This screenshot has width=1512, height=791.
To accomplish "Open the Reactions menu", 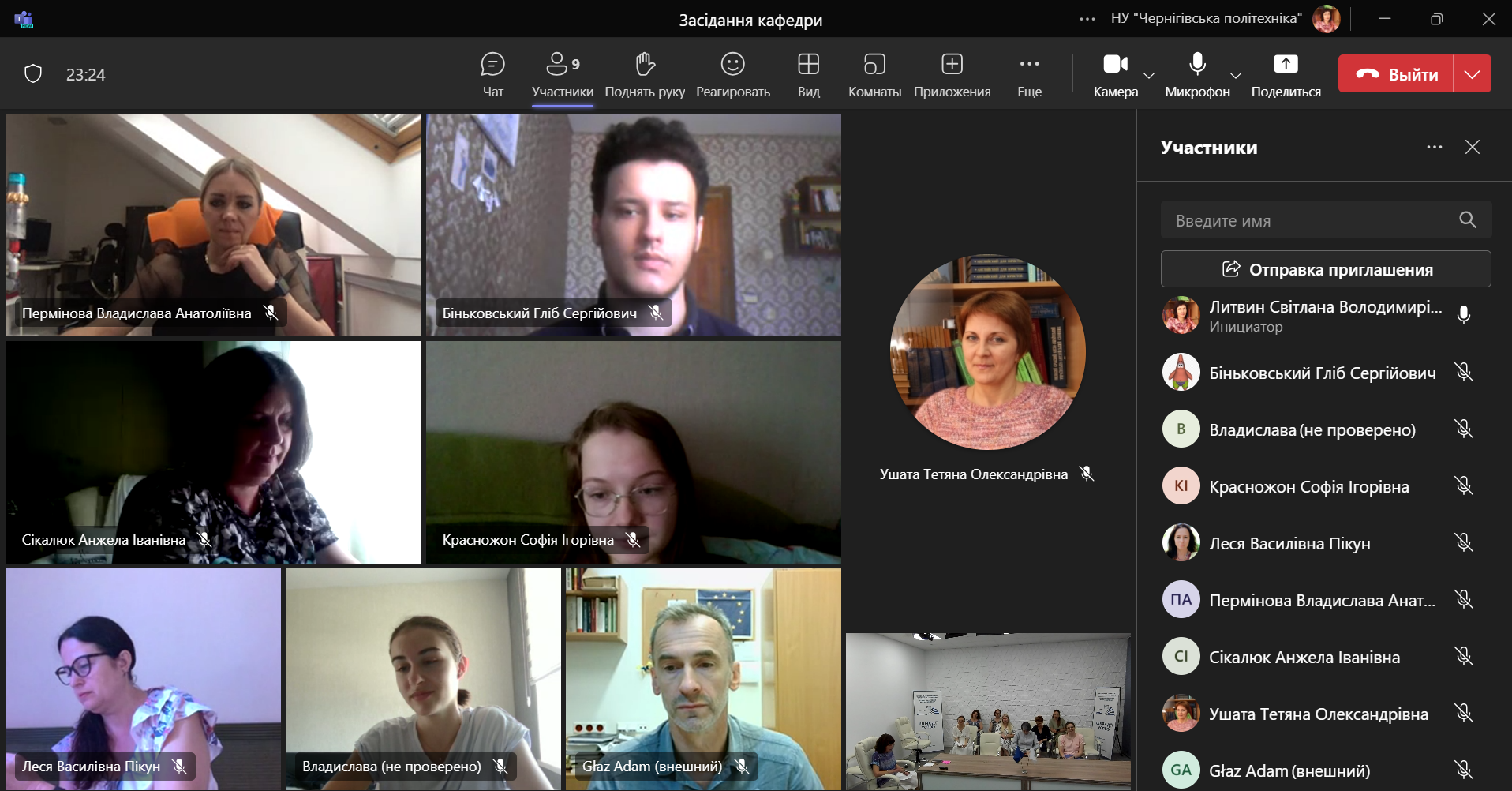I will [732, 74].
